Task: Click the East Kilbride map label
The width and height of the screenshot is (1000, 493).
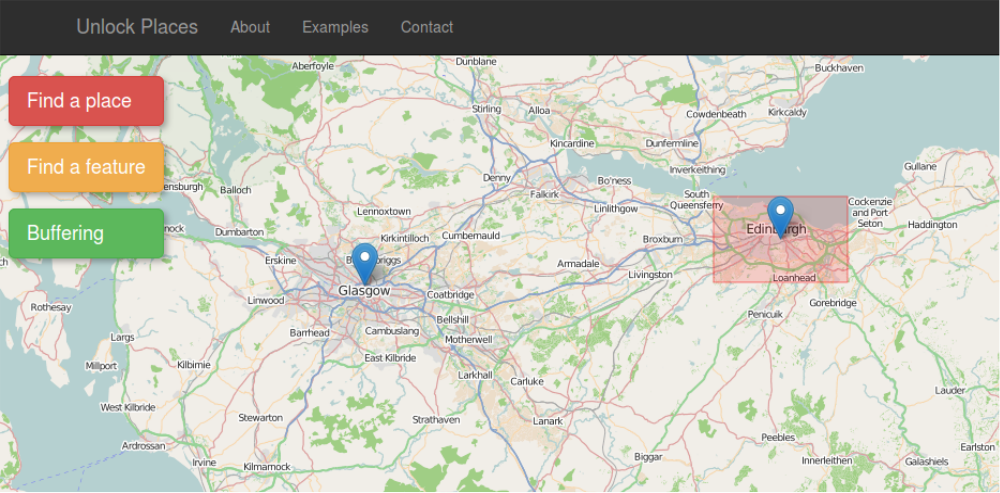Action: point(389,358)
